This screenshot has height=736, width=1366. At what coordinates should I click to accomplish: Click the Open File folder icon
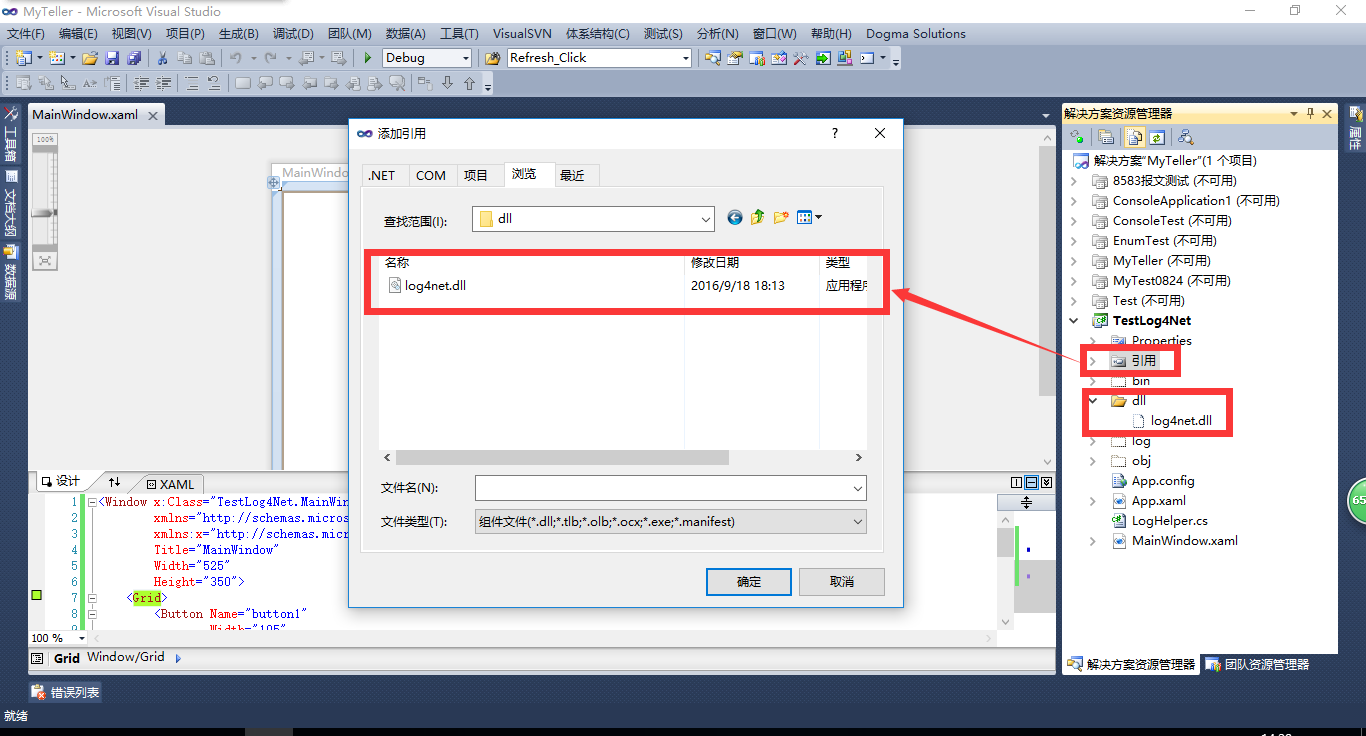(90, 58)
